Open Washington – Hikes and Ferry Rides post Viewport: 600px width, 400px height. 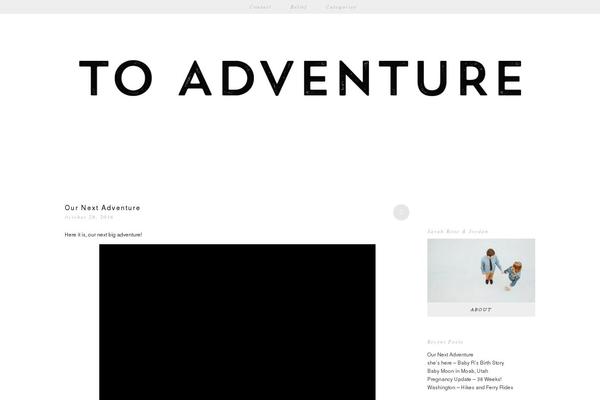tap(470, 387)
